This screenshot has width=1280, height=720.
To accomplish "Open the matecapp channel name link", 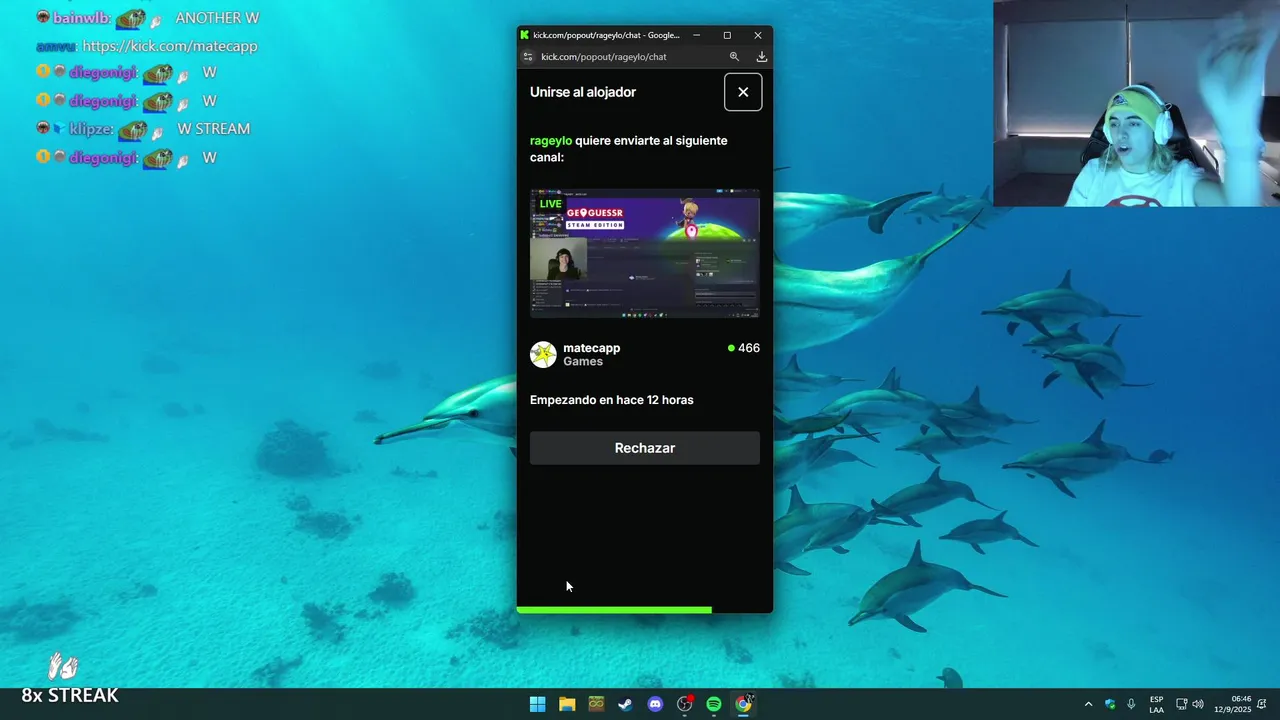I will click(x=591, y=348).
